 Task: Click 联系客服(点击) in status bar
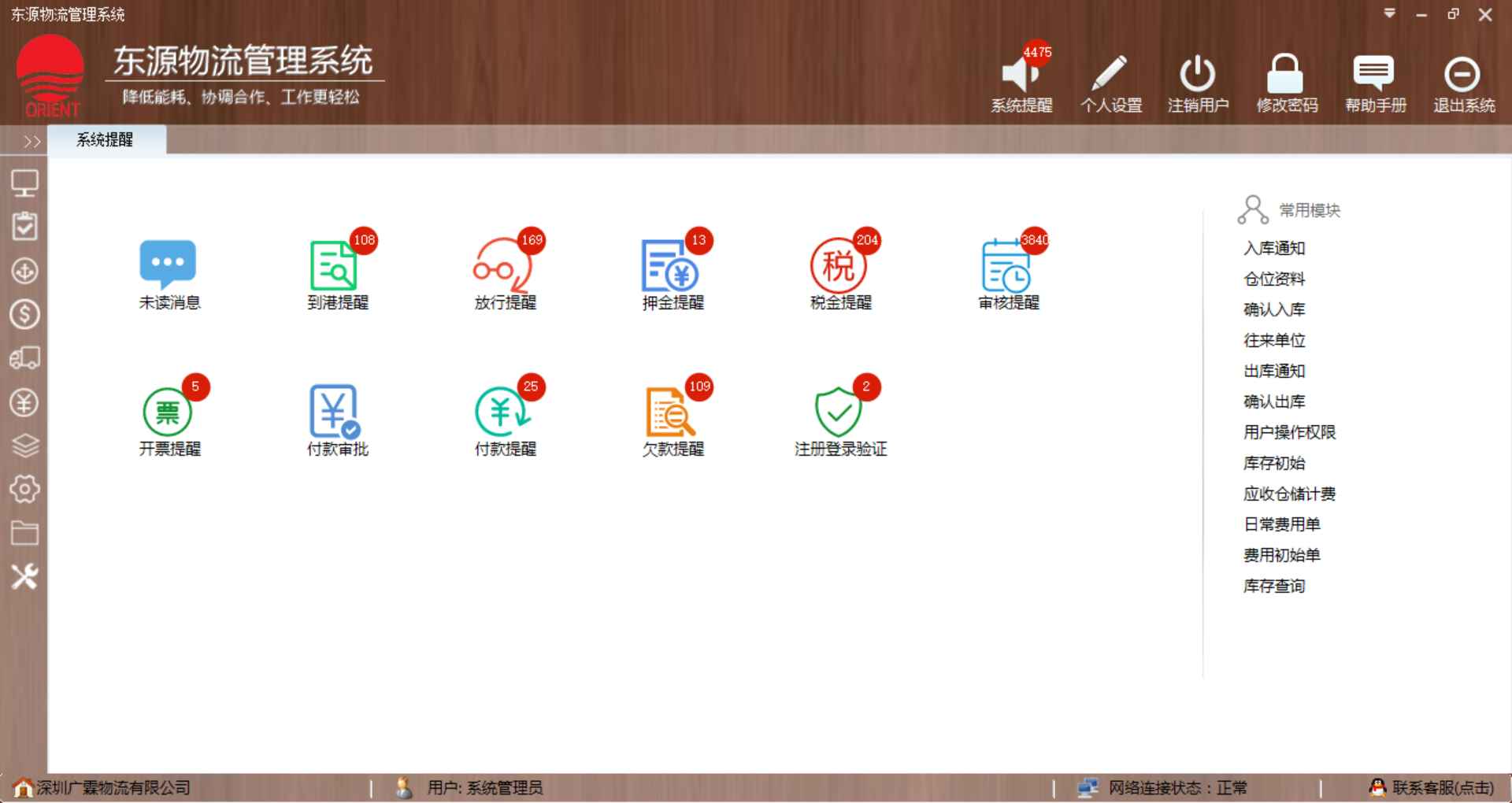(1442, 788)
